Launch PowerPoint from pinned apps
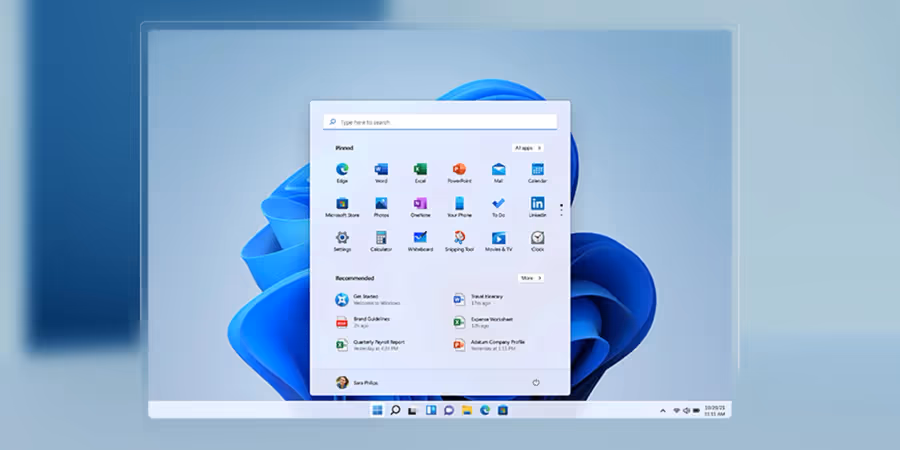900x450 pixels. click(x=459, y=172)
